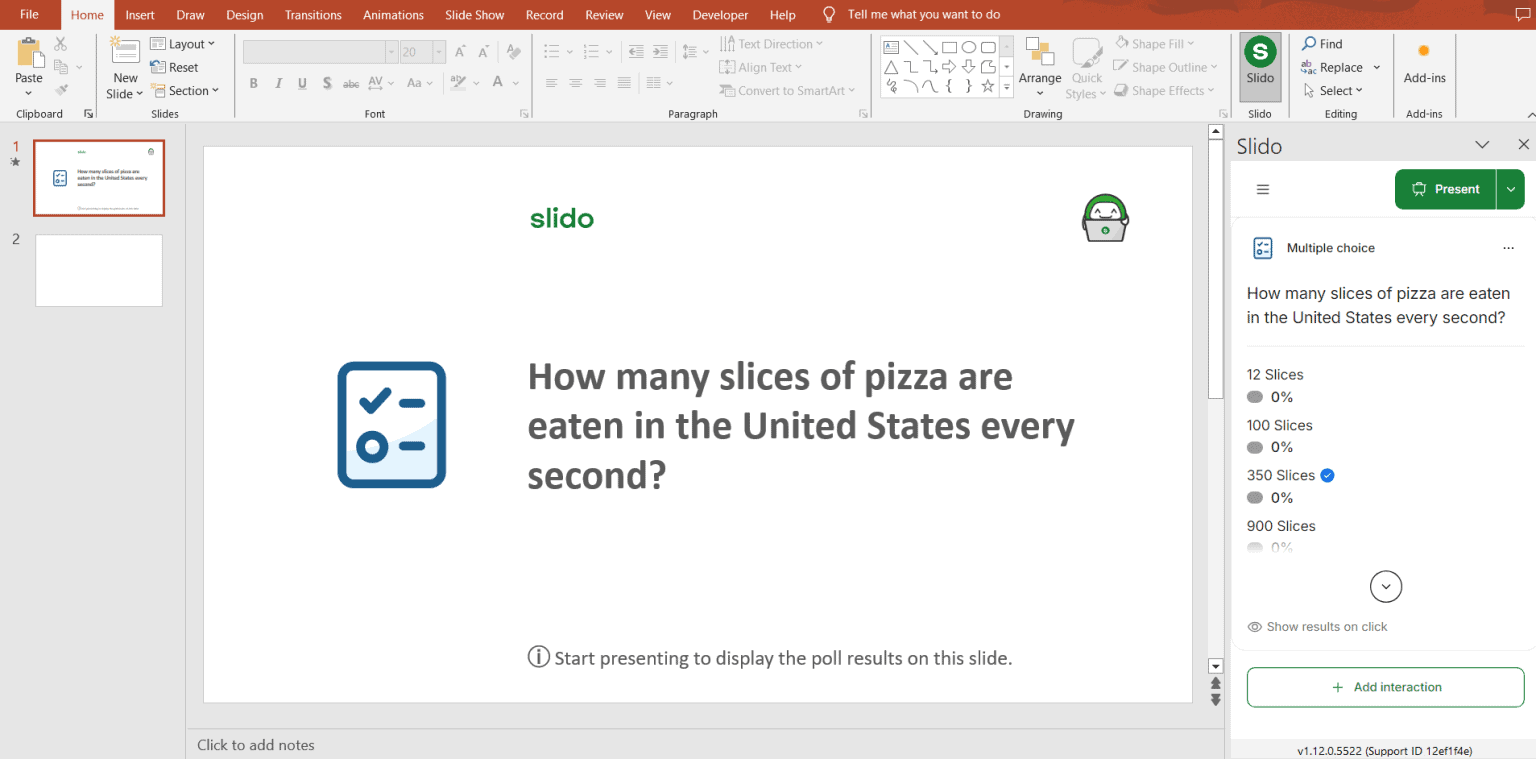Toggle italic formatting
This screenshot has height=759, width=1536.
pos(278,83)
